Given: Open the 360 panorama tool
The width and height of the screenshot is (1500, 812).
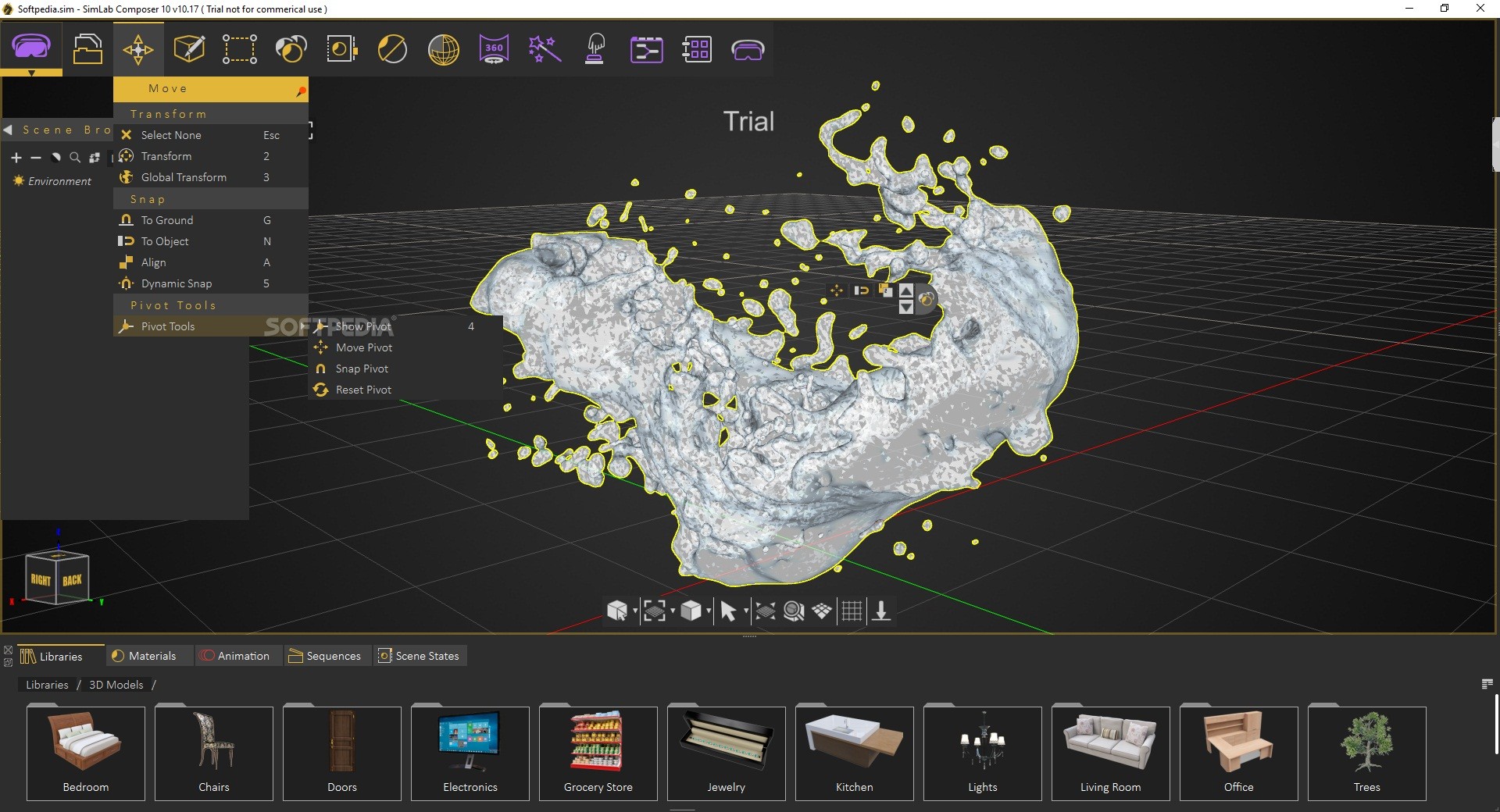Looking at the screenshot, I should 494,49.
